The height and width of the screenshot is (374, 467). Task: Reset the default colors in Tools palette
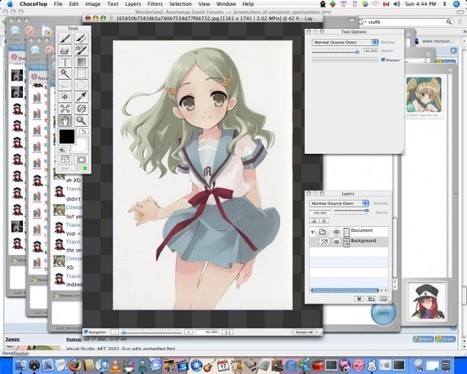[63, 150]
